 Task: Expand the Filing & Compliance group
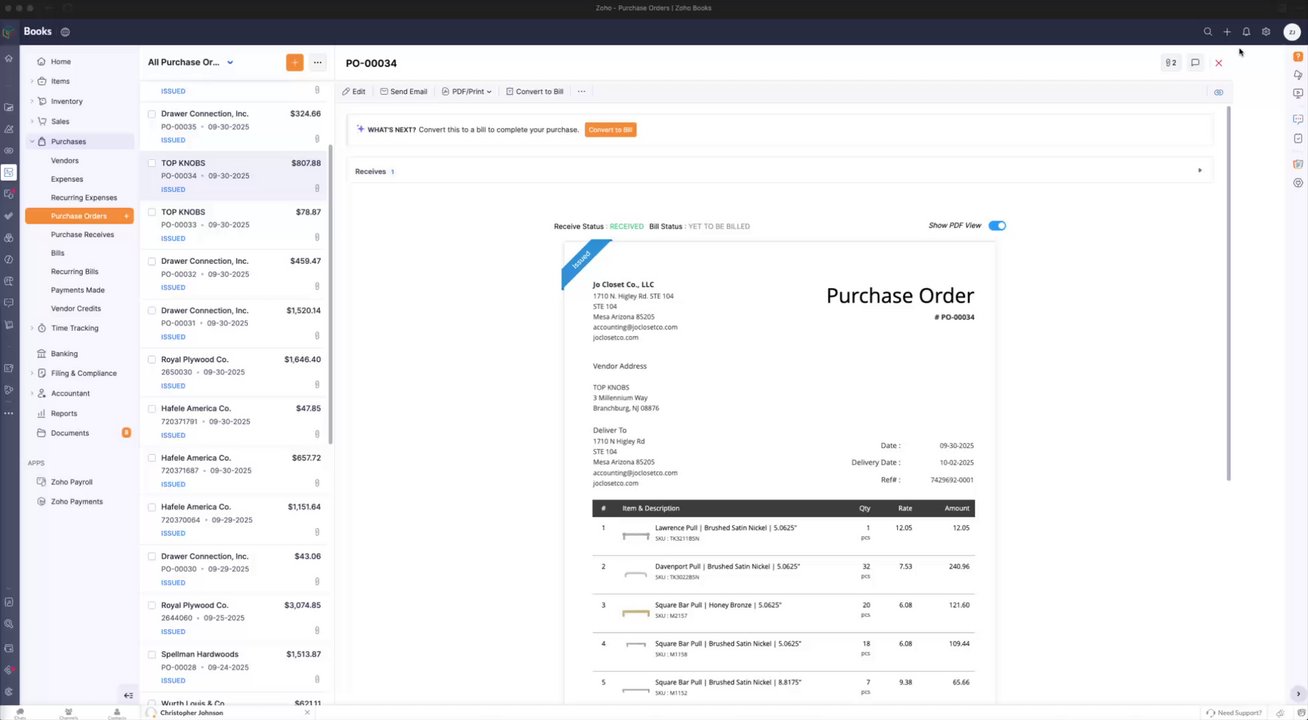tap(31, 373)
